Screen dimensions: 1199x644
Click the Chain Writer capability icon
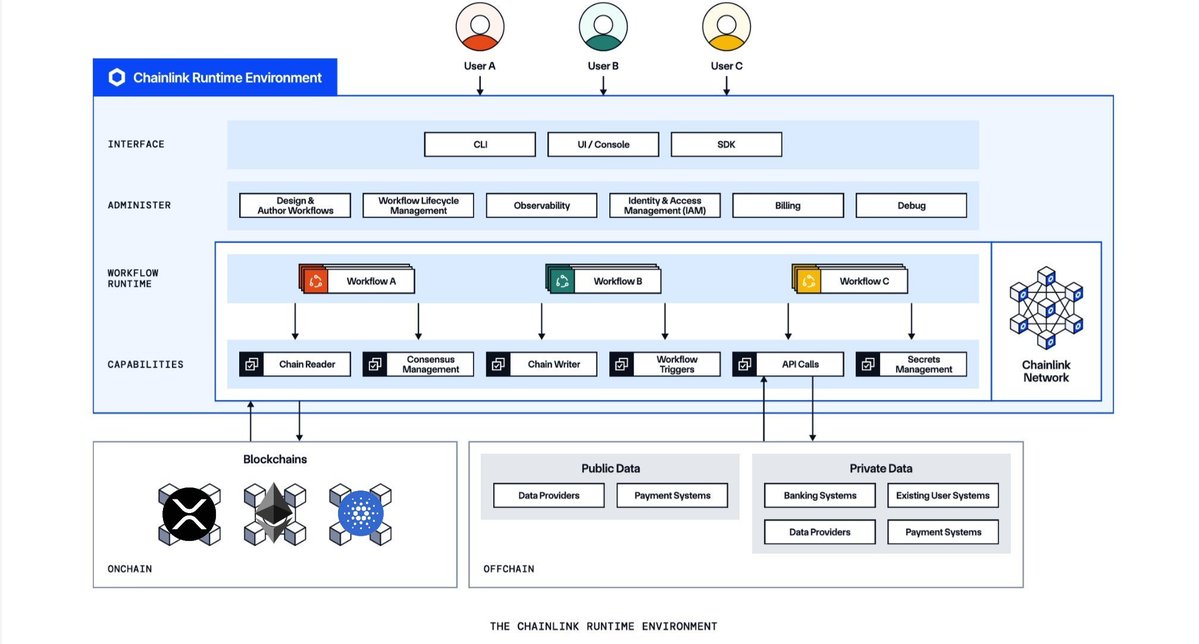pos(499,364)
